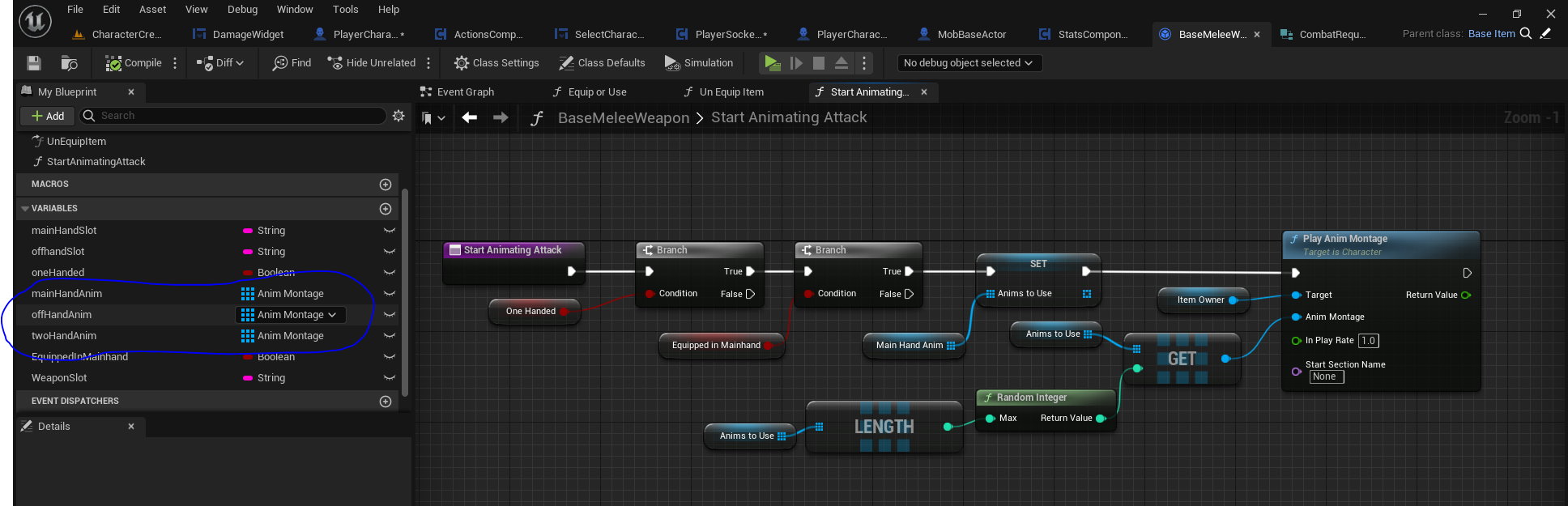The image size is (1568, 506).
Task: Open the Asset menu
Action: [152, 10]
